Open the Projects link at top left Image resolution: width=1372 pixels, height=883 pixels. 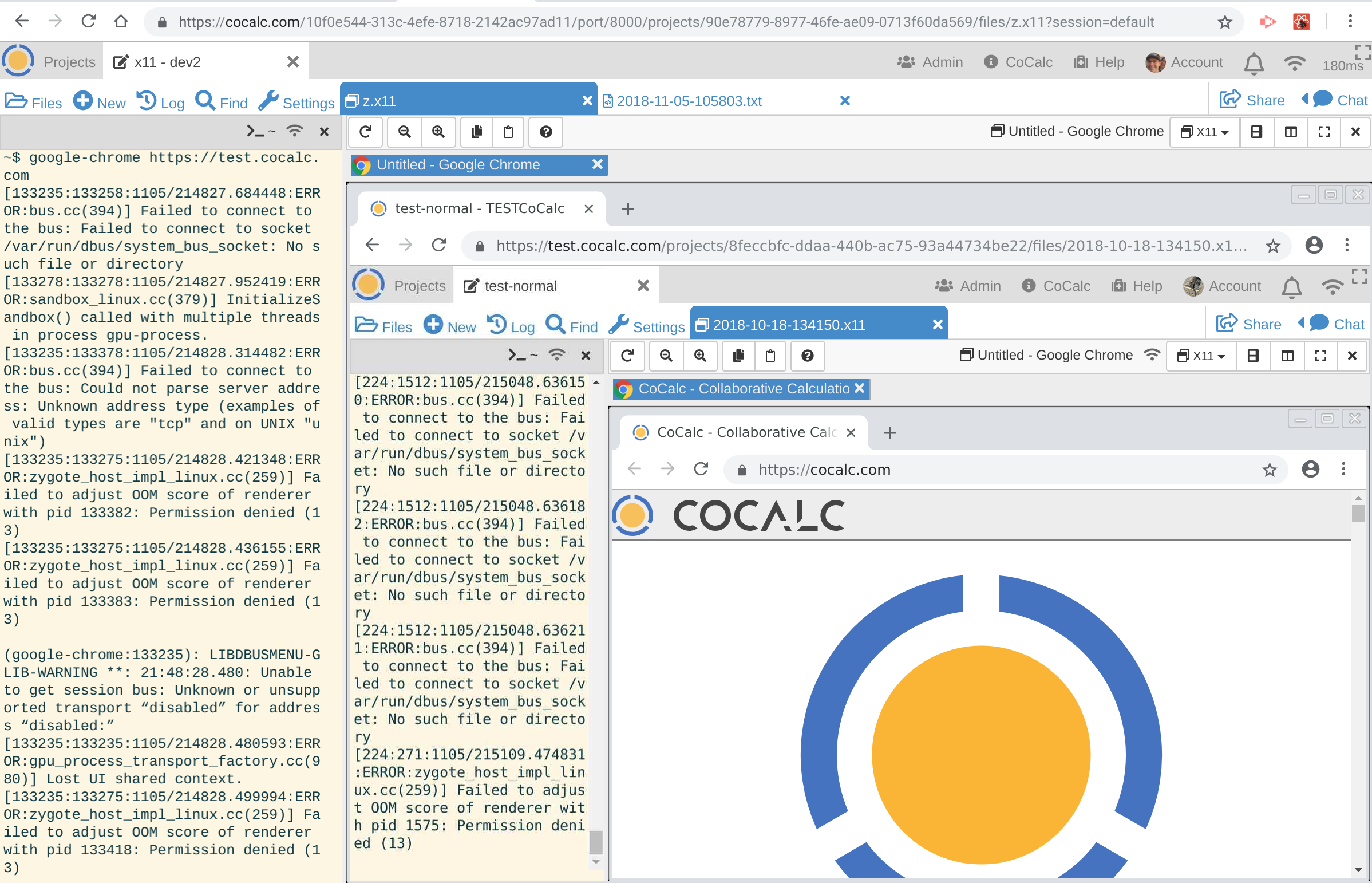pyautogui.click(x=69, y=62)
